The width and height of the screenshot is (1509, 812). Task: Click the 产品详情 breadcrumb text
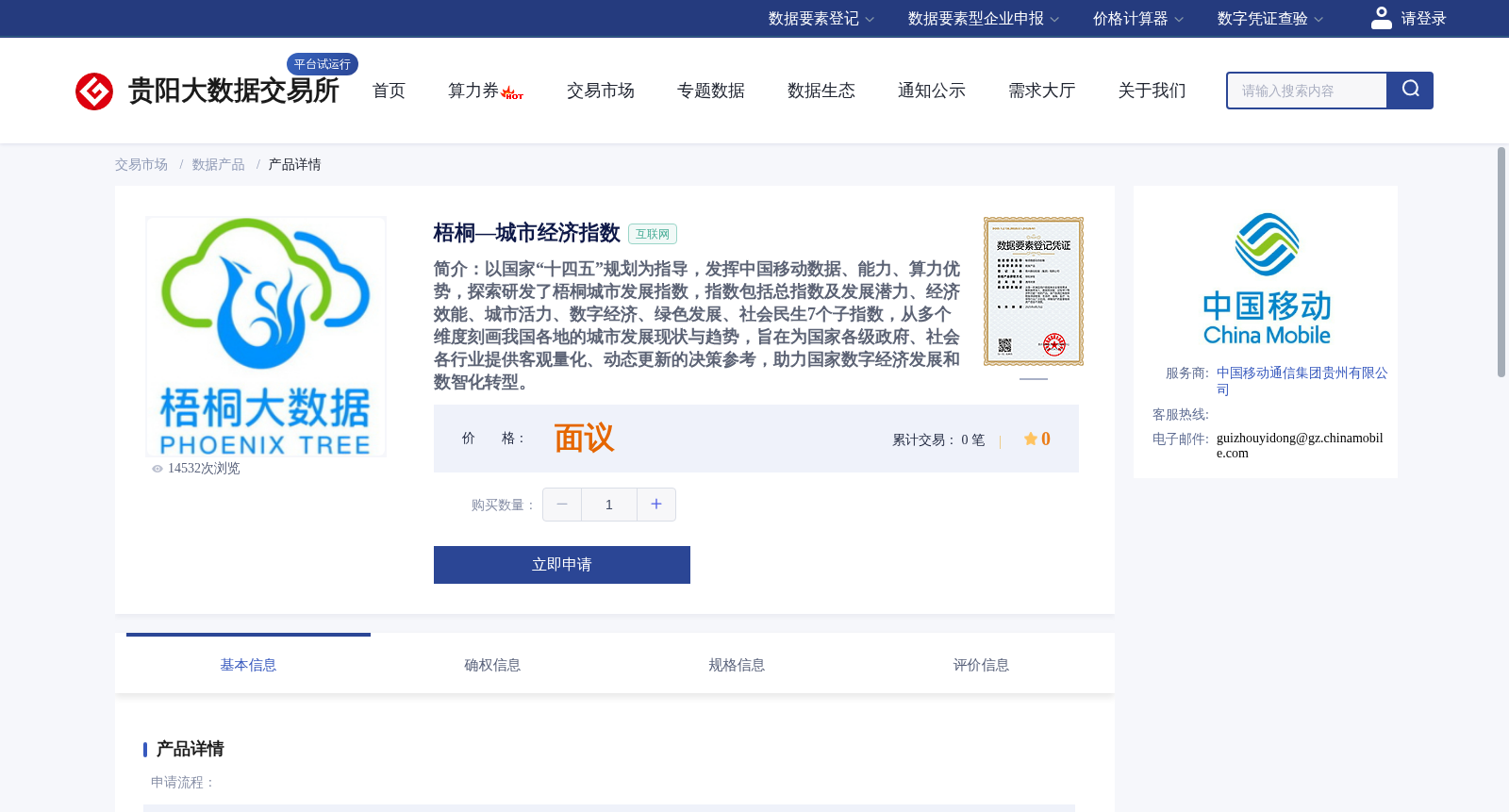[294, 165]
